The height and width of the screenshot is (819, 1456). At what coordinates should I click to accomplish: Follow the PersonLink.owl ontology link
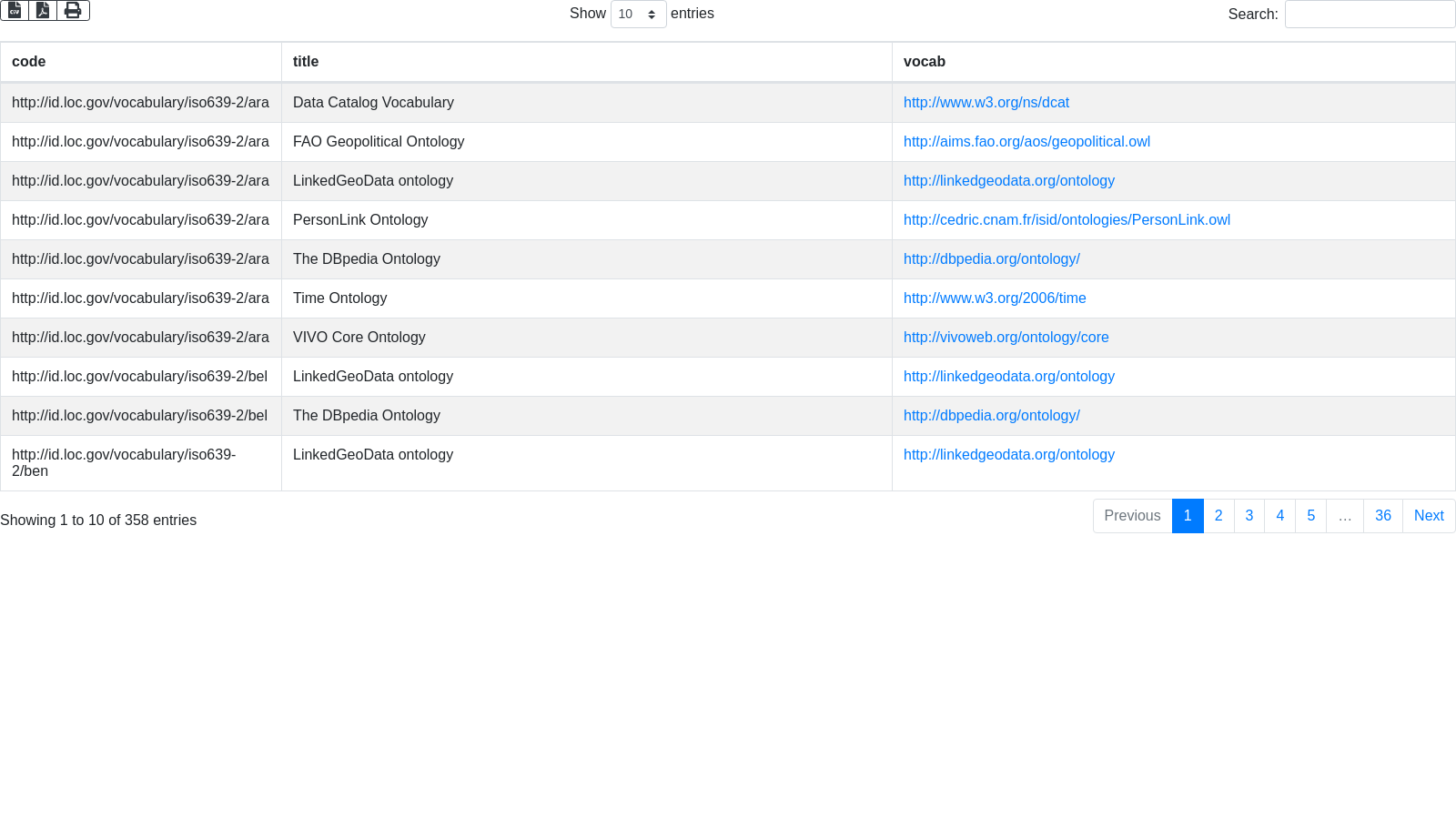pyautogui.click(x=1067, y=220)
